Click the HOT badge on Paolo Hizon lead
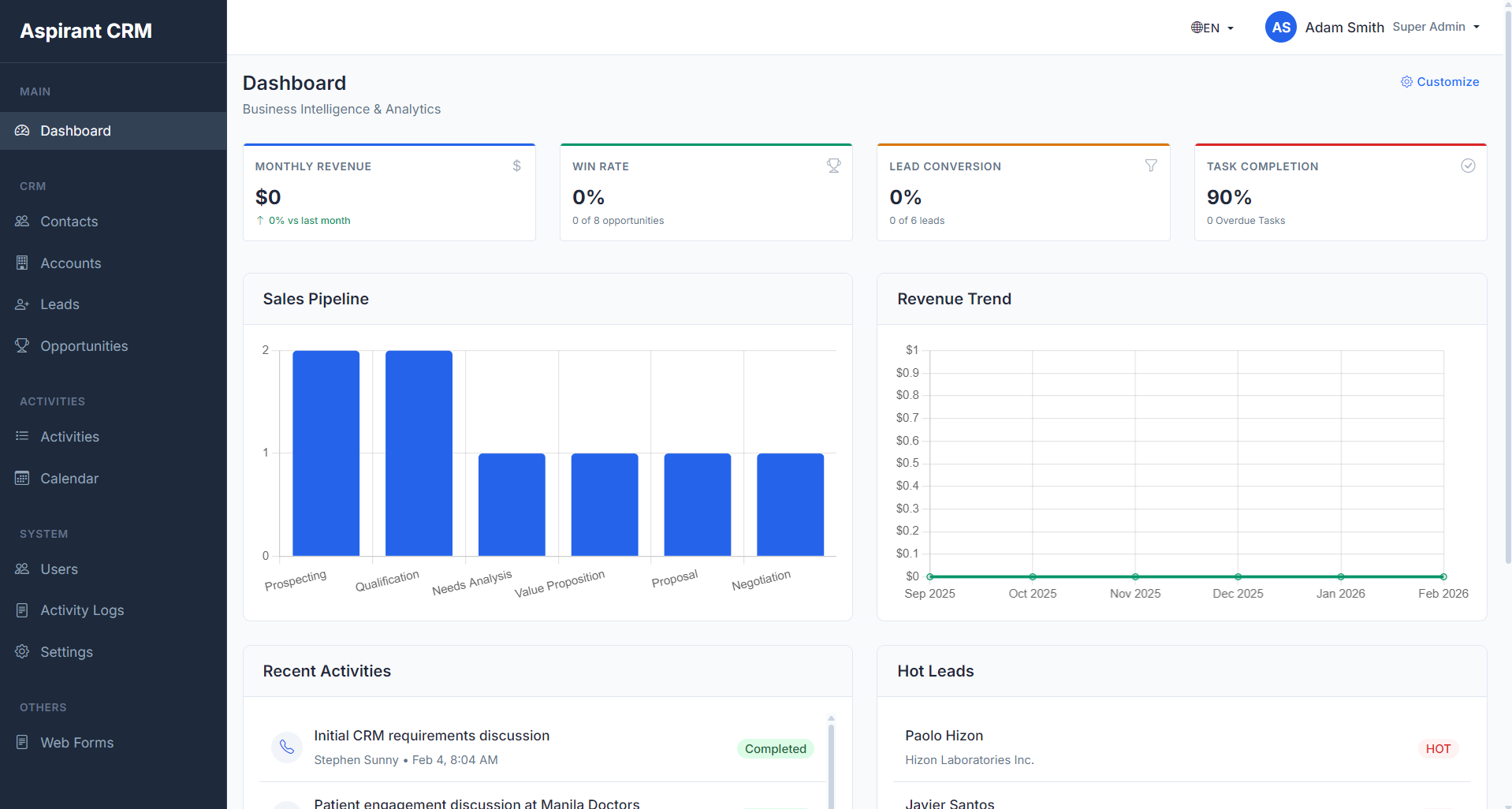The height and width of the screenshot is (809, 1512). pyautogui.click(x=1437, y=748)
